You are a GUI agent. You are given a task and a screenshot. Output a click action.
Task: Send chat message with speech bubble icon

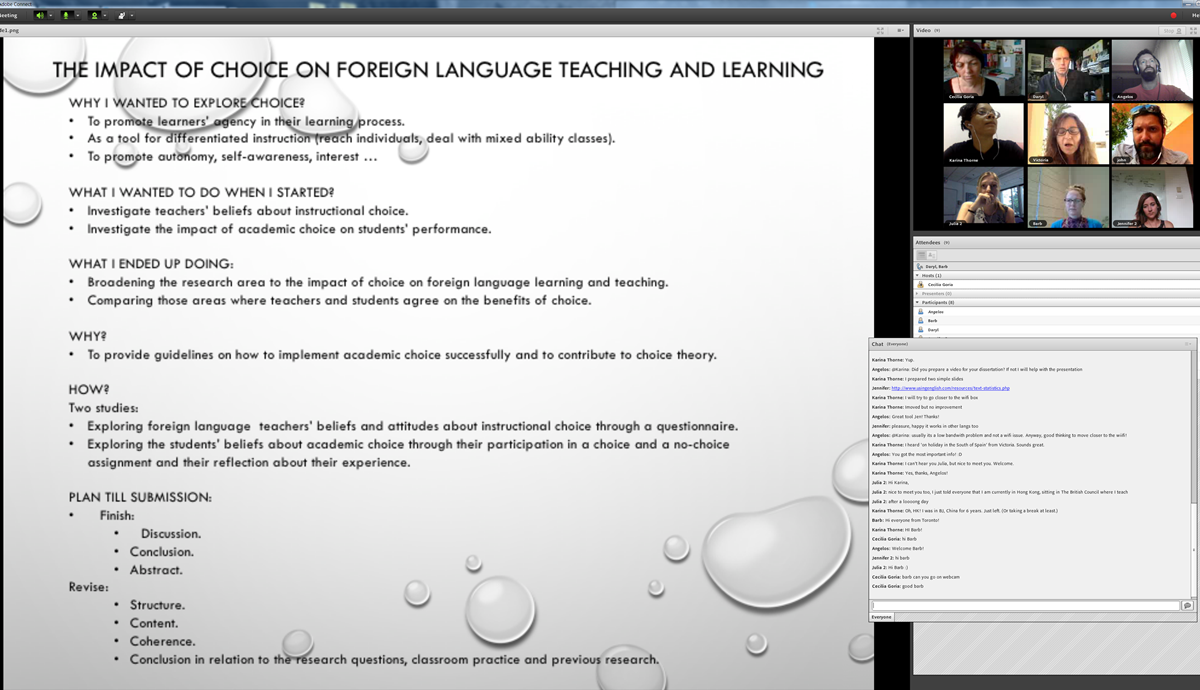[1187, 606]
